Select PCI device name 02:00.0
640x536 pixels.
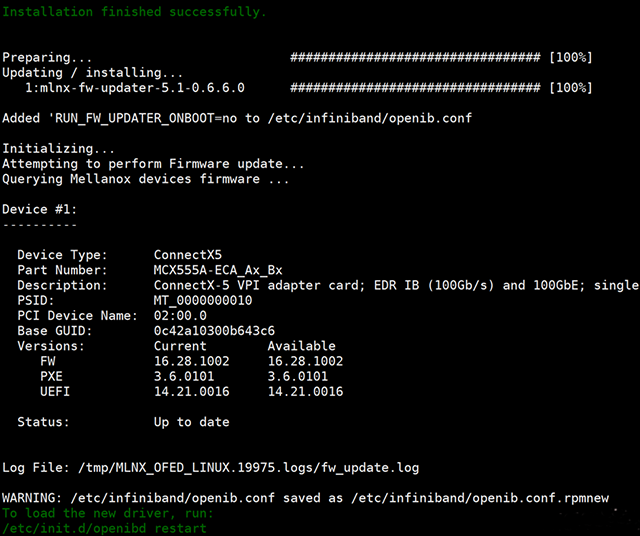(180, 316)
